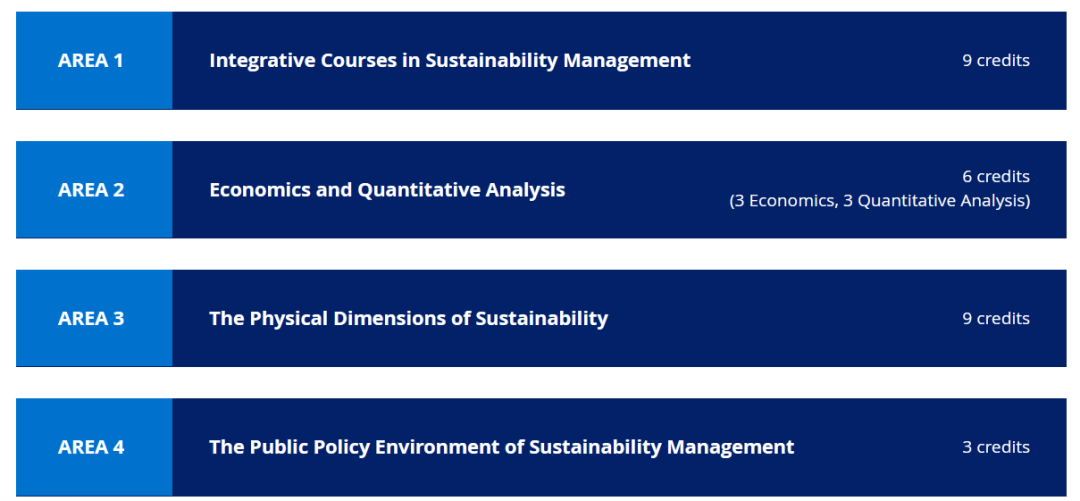Viewport: 1080px width, 501px height.
Task: Open the AREA 4 label block
Action: 94,447
